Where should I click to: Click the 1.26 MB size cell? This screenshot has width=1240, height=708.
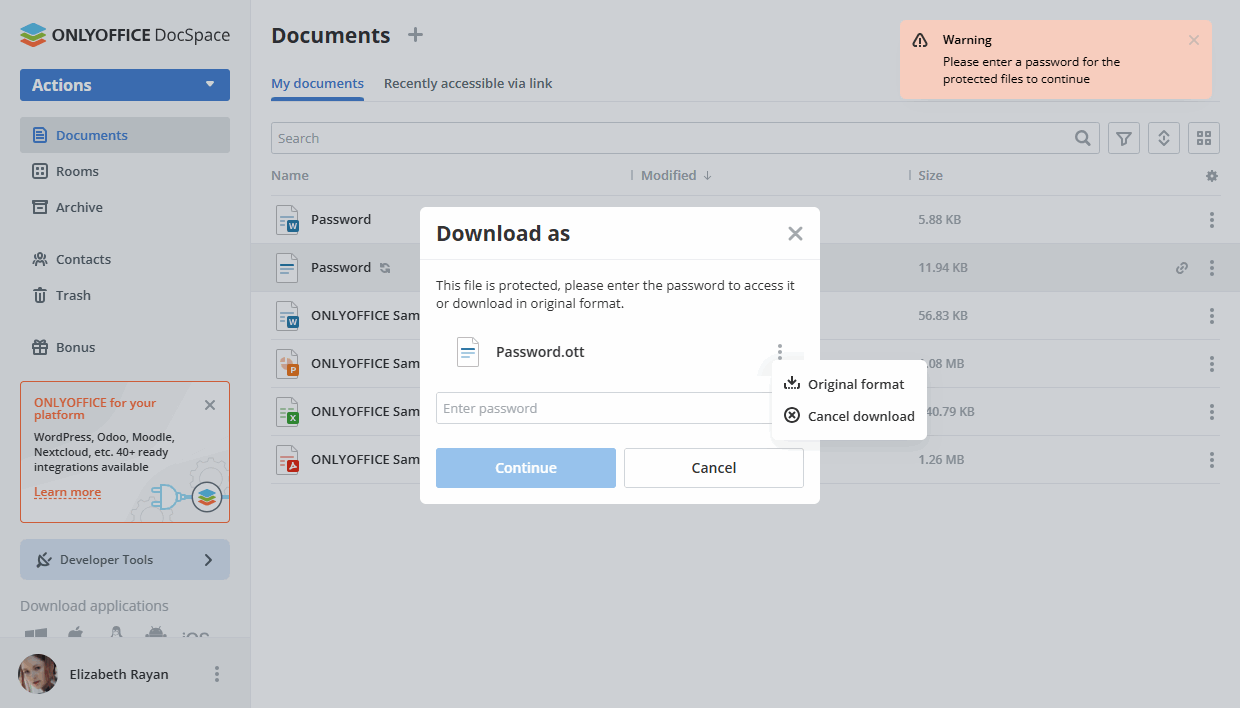point(941,460)
